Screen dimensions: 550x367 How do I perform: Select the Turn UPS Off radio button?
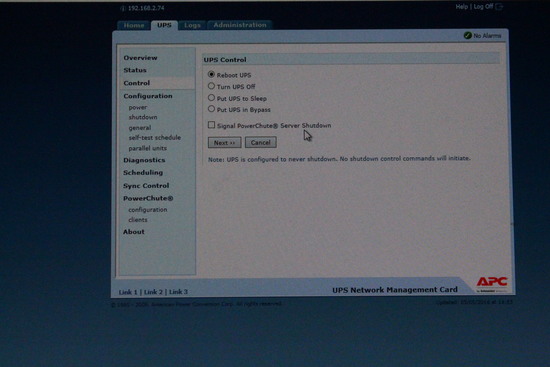tap(211, 86)
